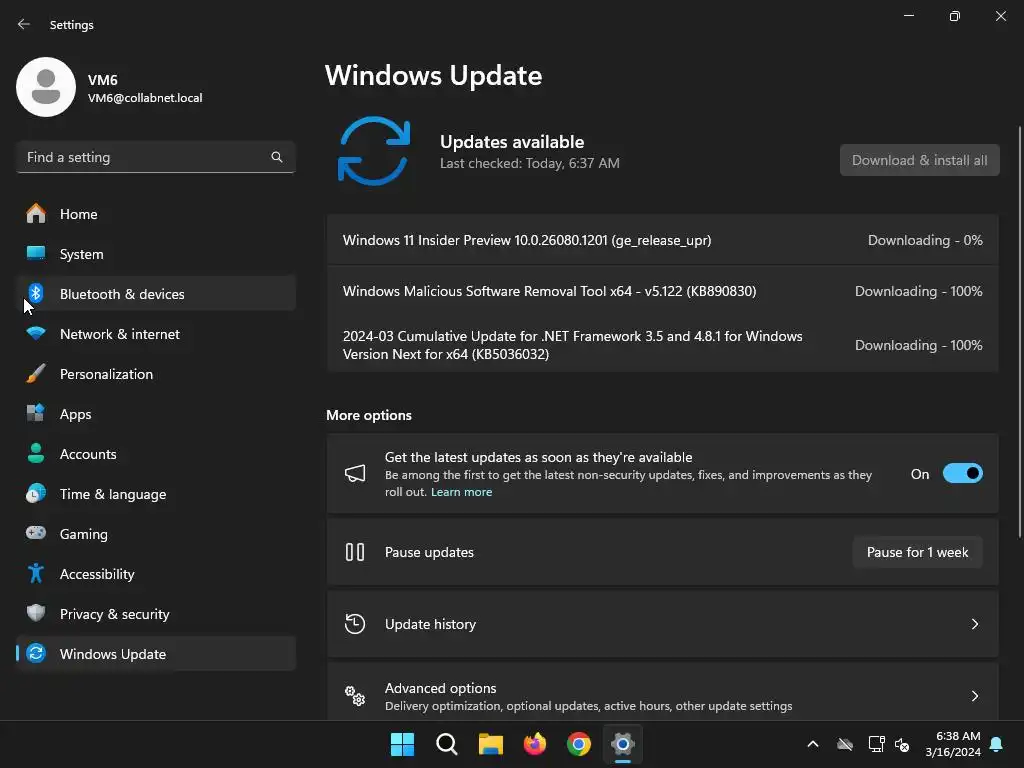Click the Time & language clock icon
The width and height of the screenshot is (1024, 768).
click(x=36, y=494)
